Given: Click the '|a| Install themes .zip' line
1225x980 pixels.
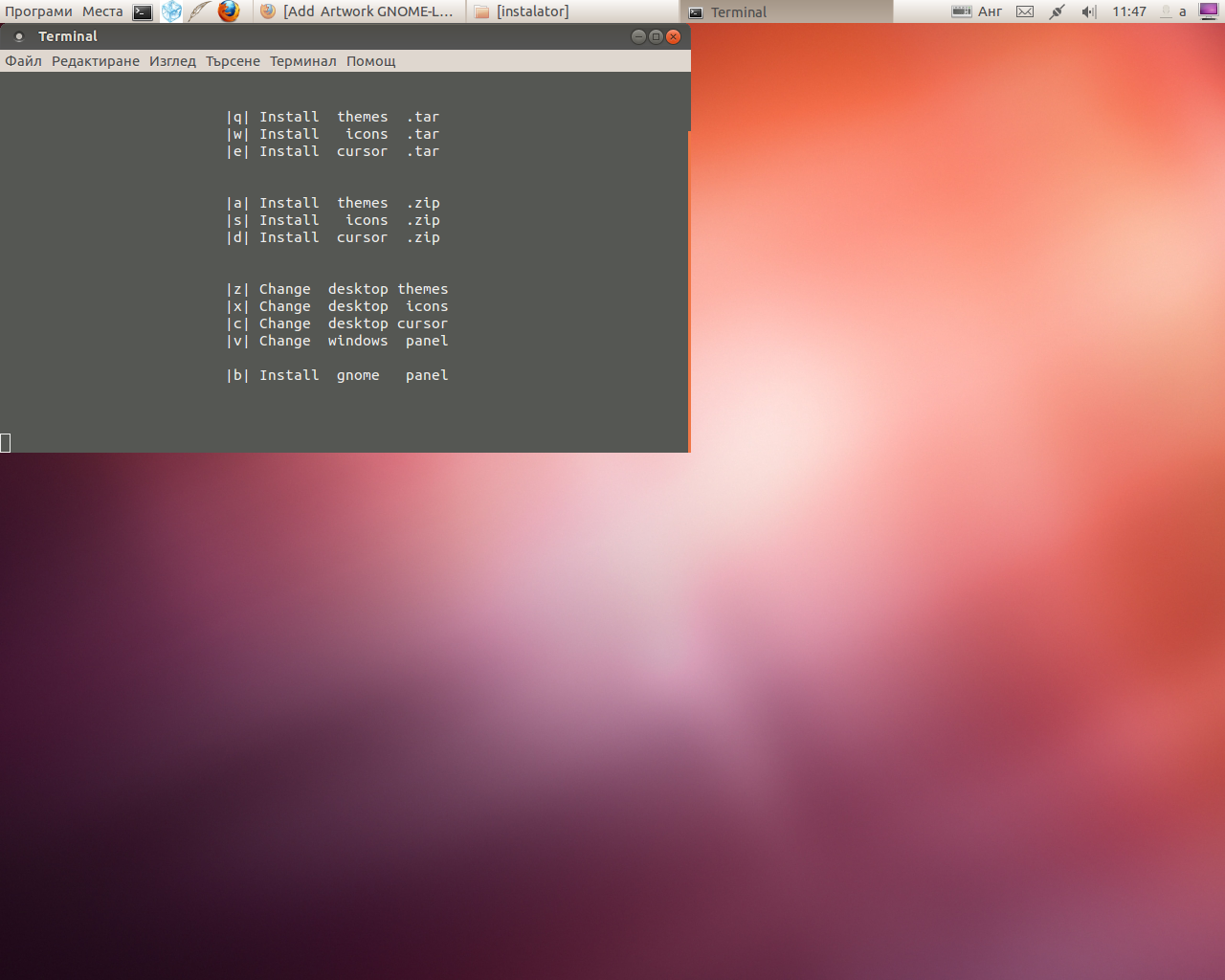Looking at the screenshot, I should tap(333, 203).
